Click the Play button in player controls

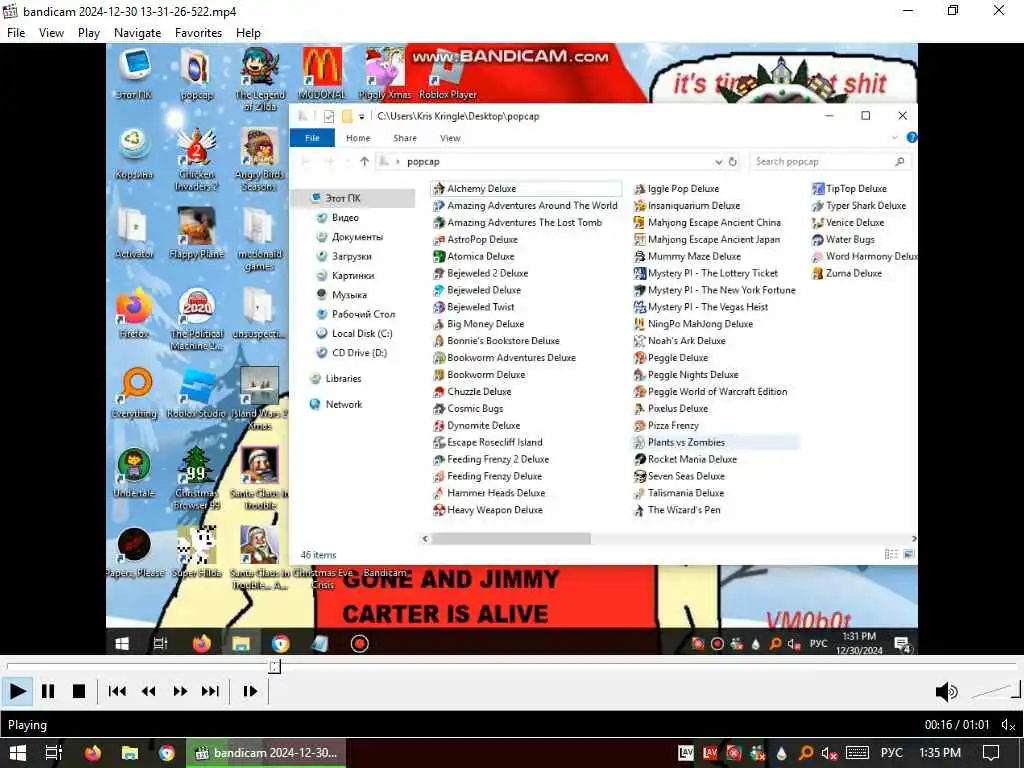[17, 691]
